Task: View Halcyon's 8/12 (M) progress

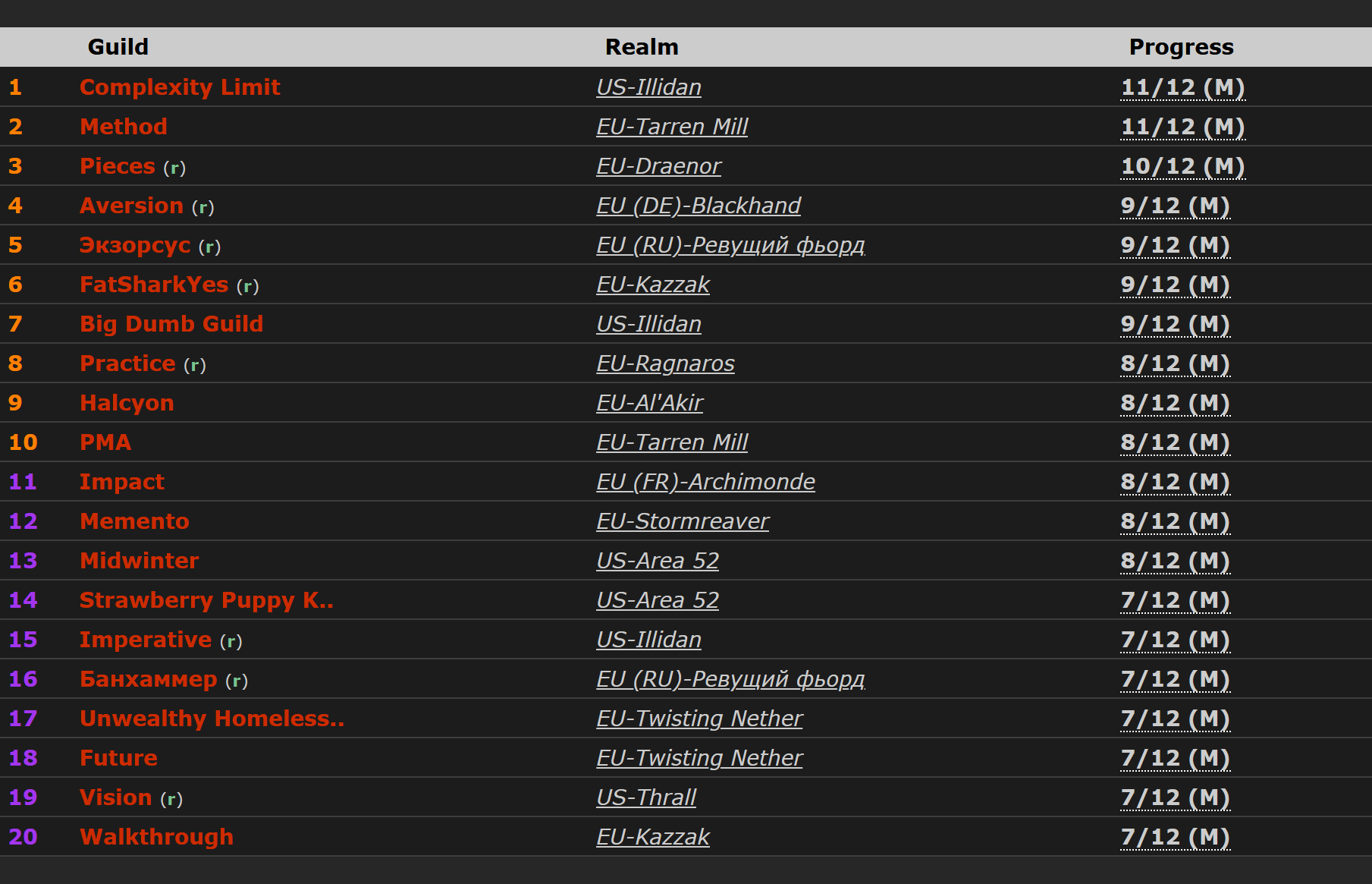Action: 1176,403
